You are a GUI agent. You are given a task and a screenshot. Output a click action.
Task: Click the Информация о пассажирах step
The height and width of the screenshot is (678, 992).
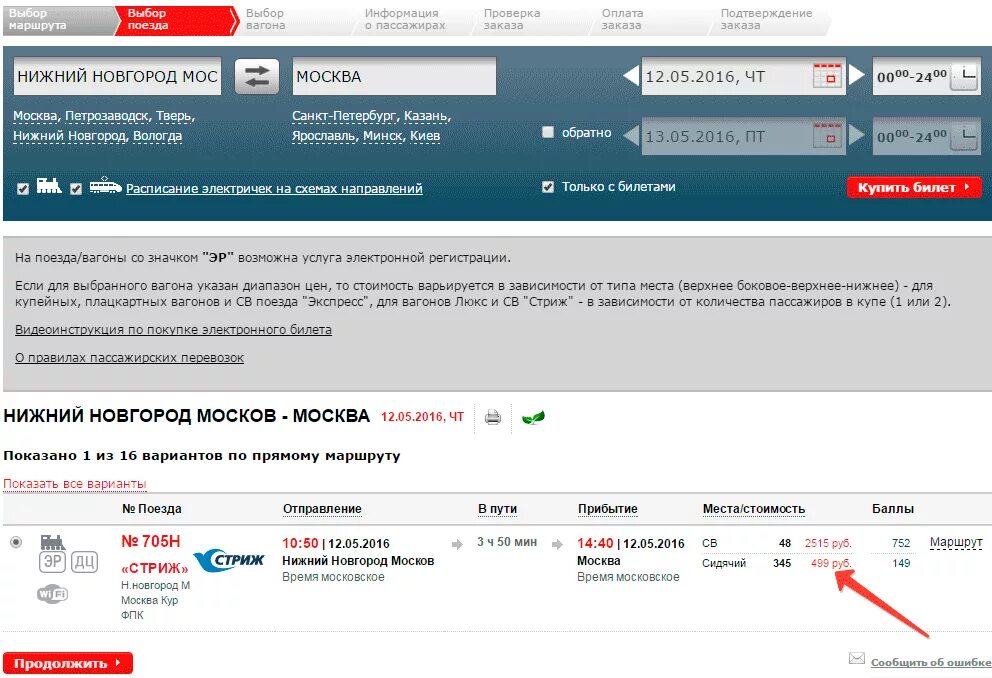click(412, 19)
